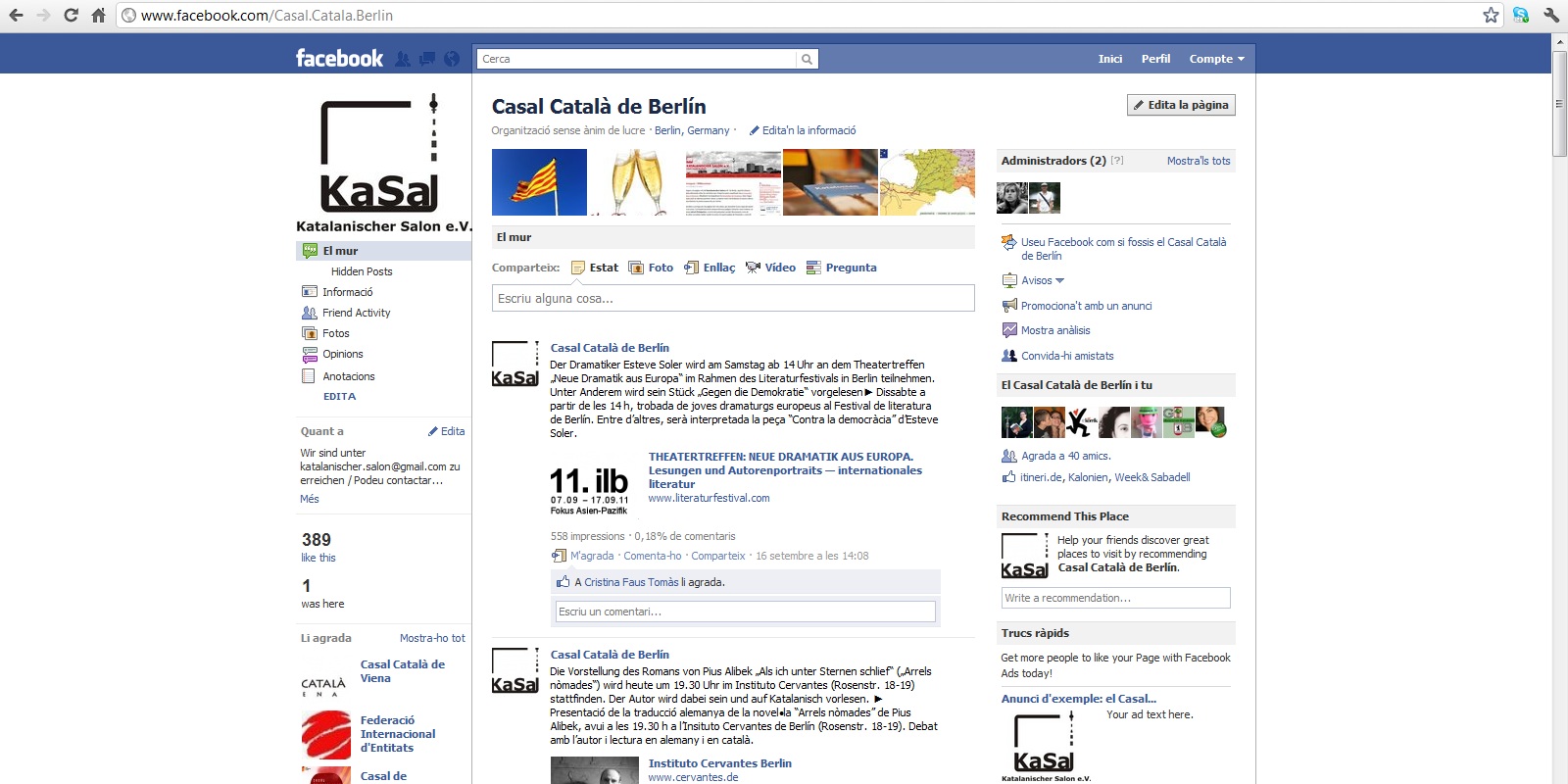1568x784 pixels.
Task: Open Inici in top navigation
Action: point(1110,59)
